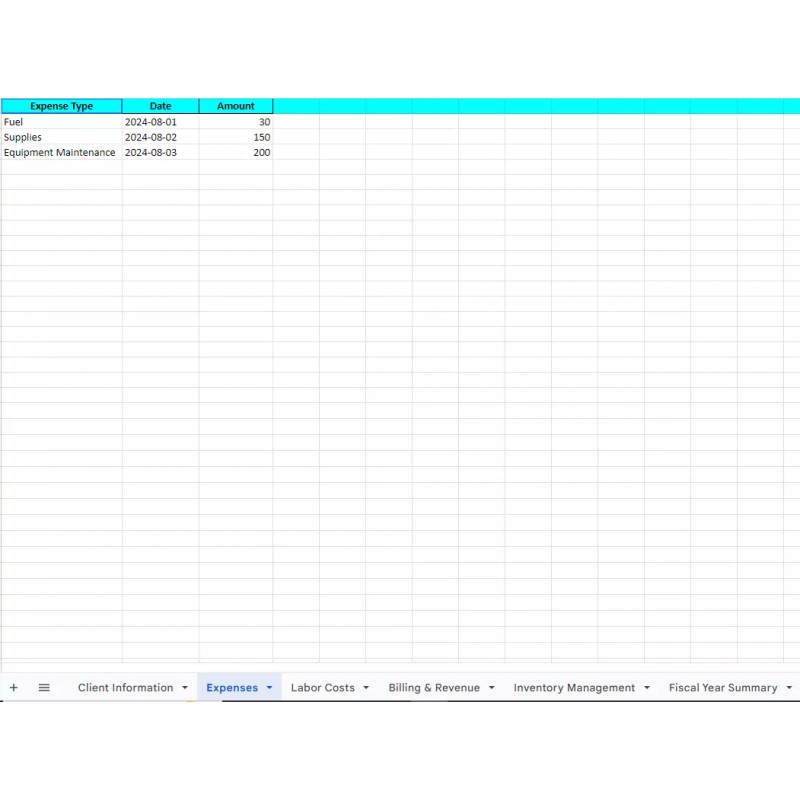Open Fiscal Year Summary tab dropdown arrow
The width and height of the screenshot is (800, 800).
coord(789,688)
